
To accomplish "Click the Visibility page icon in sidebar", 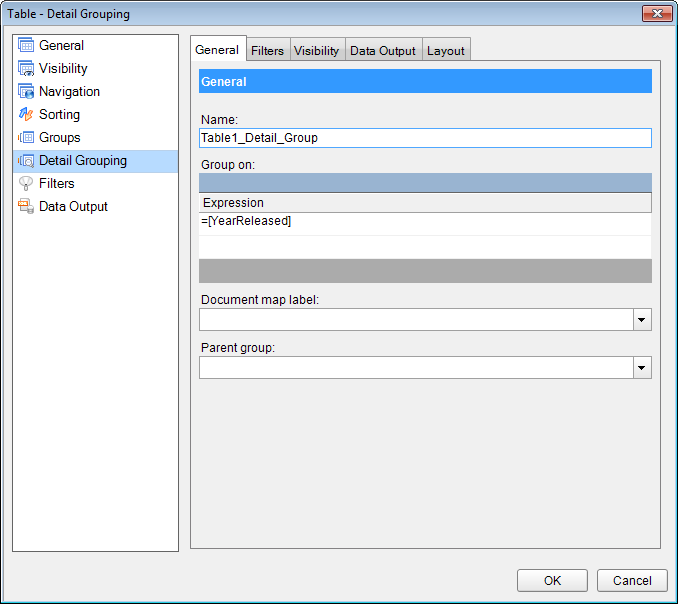I will point(26,68).
